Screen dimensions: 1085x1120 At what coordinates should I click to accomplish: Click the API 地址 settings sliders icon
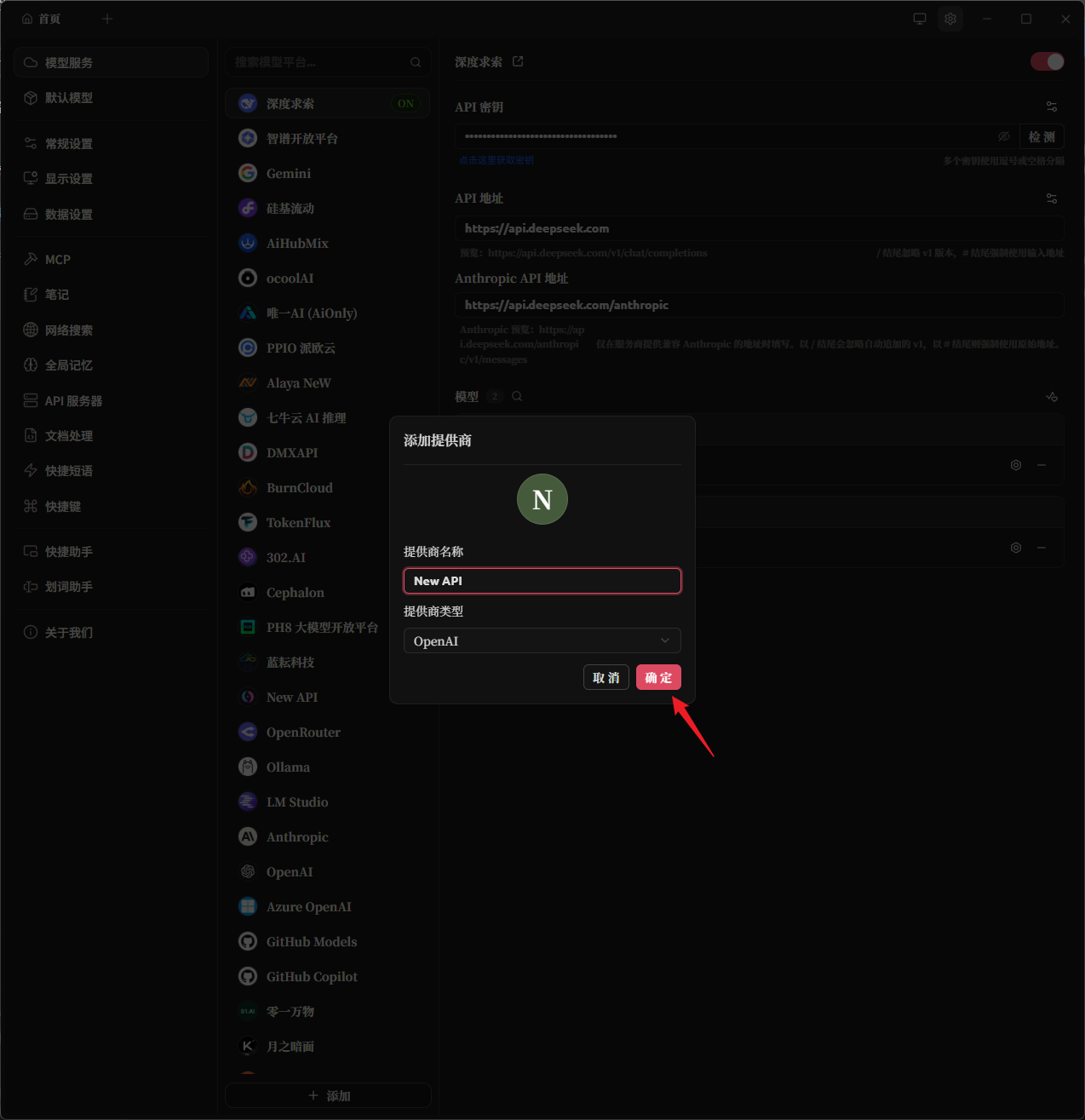(1052, 198)
